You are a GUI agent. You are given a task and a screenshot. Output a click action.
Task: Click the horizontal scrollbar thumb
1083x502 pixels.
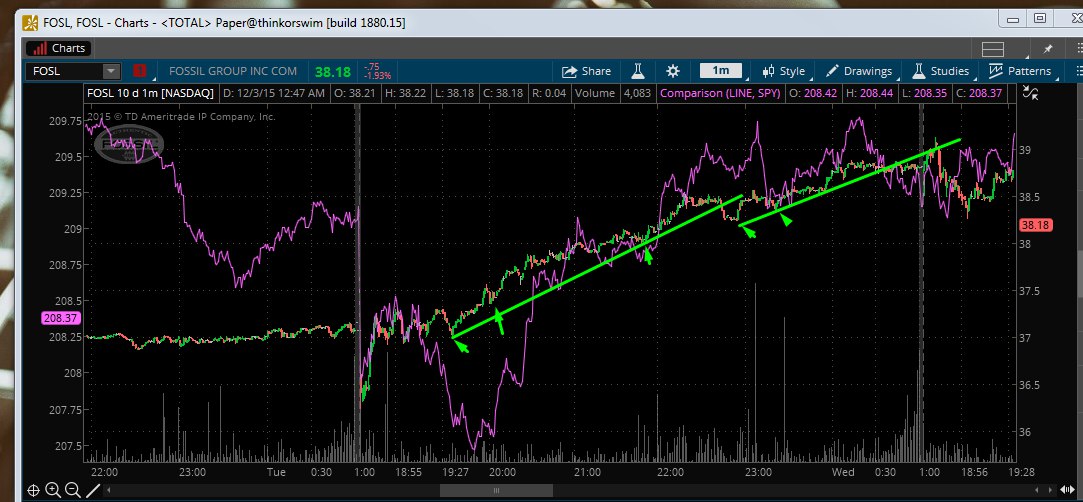496,491
